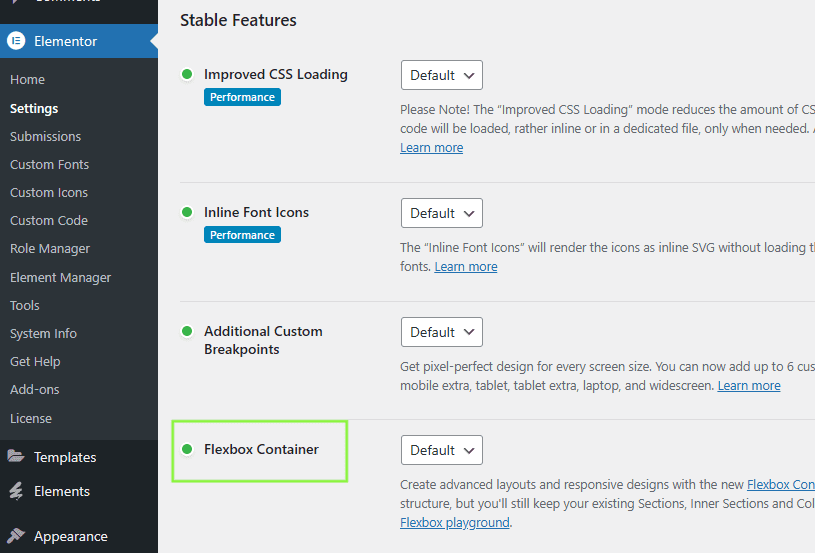Click green status dot beside Improved CSS Loading
The height and width of the screenshot is (553, 815).
tap(187, 74)
